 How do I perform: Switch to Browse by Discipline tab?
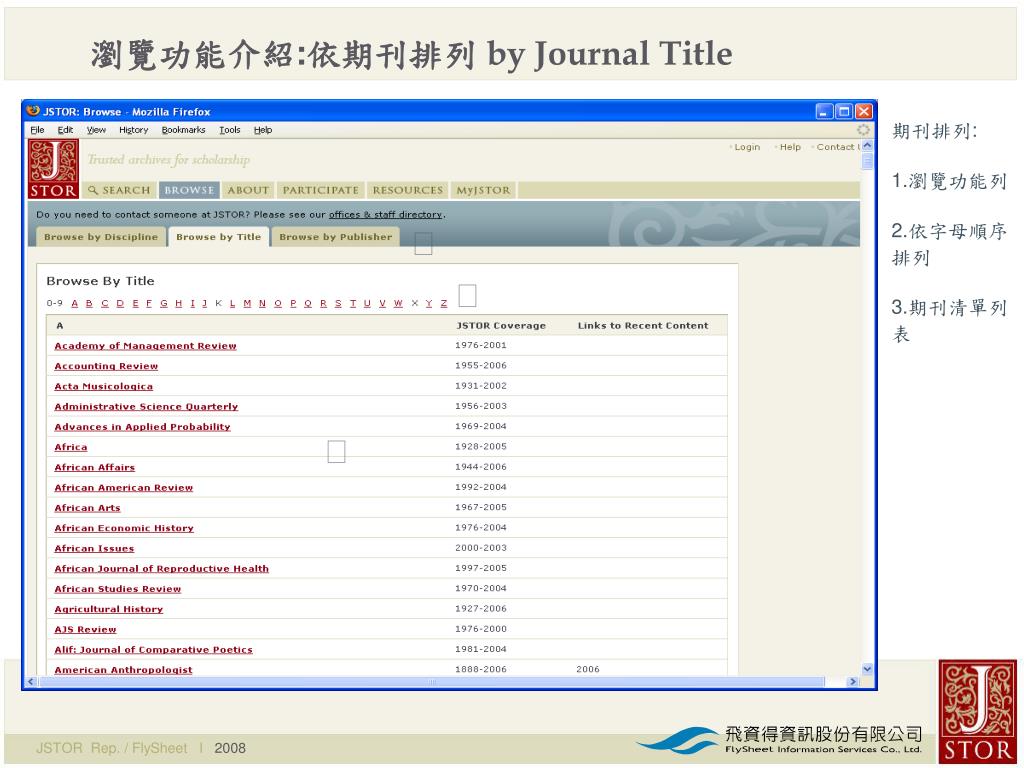(101, 237)
